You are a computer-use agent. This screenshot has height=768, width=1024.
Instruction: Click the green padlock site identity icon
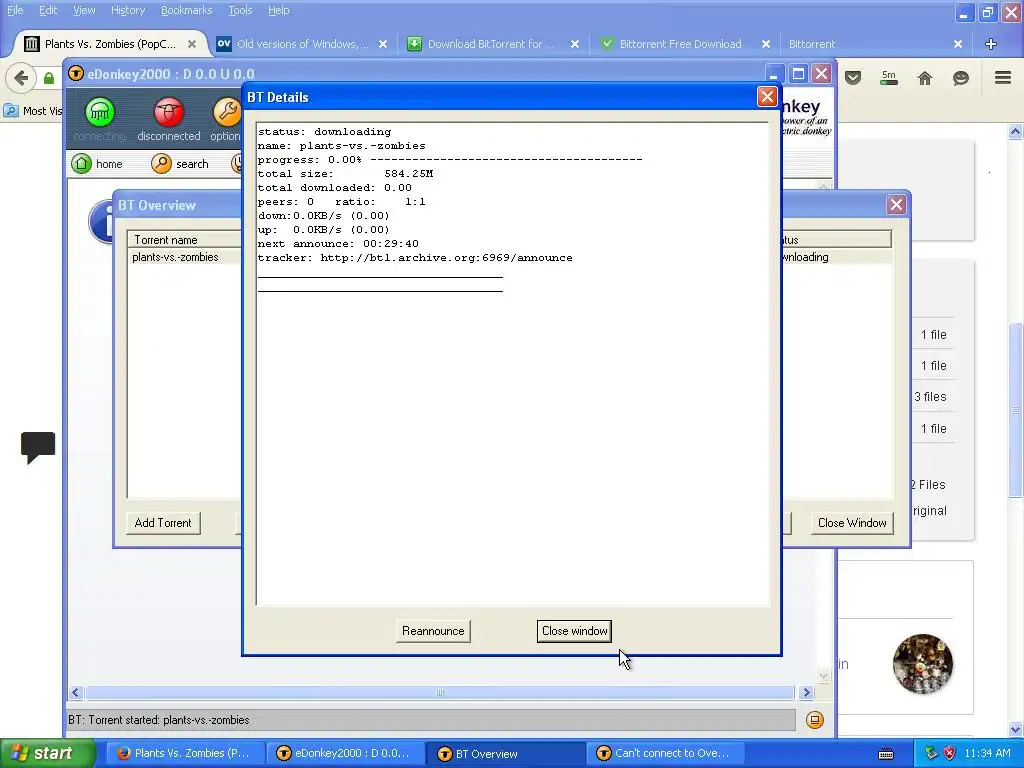point(49,79)
